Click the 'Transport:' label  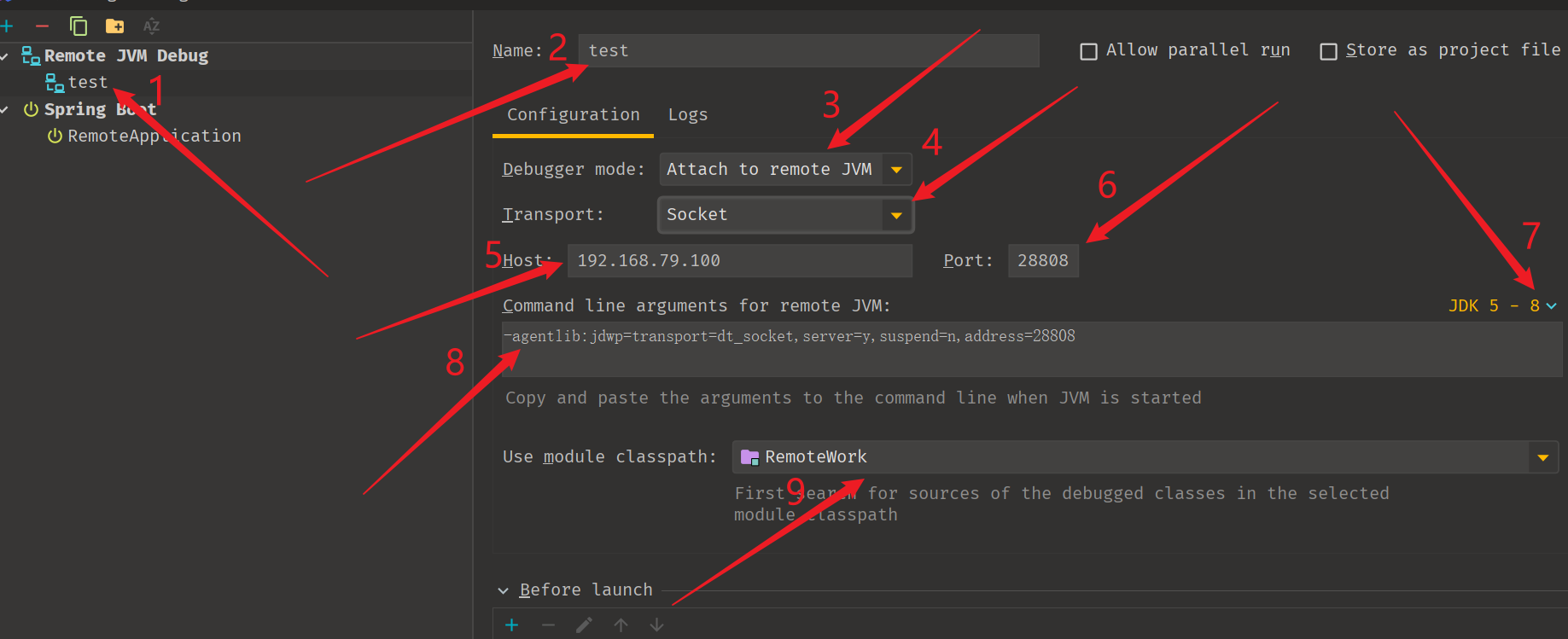click(553, 214)
